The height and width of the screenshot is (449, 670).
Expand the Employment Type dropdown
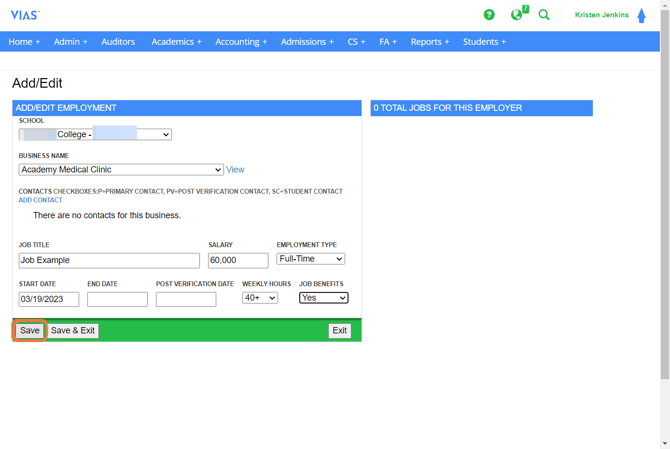click(x=310, y=259)
